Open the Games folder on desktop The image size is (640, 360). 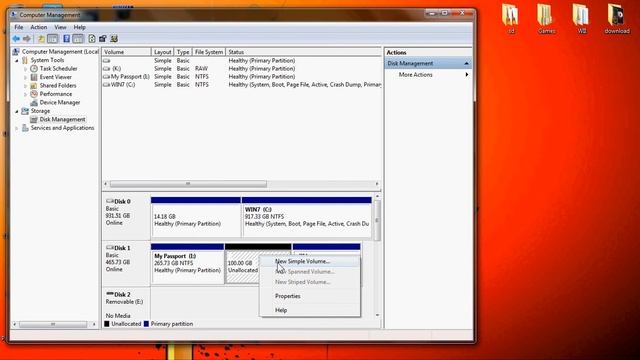click(x=546, y=18)
